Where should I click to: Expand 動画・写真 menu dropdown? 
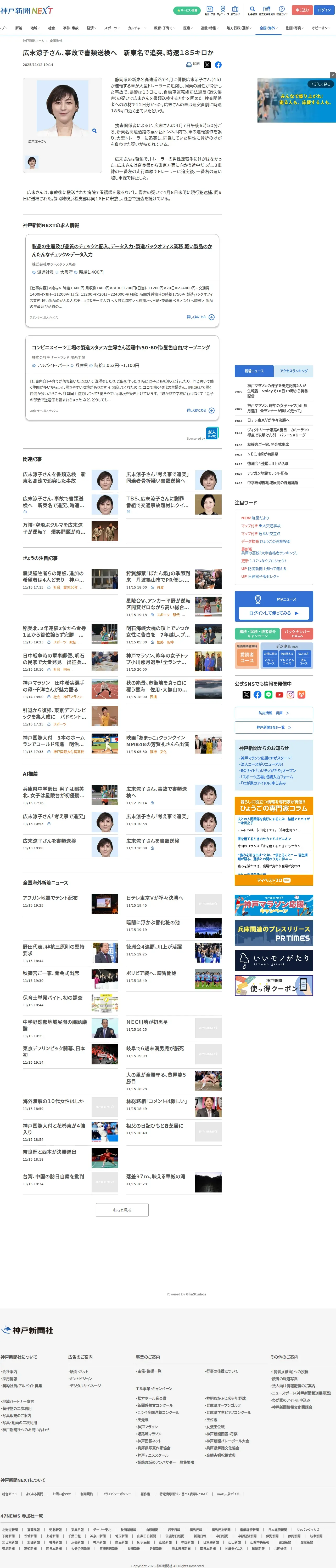(x=295, y=28)
